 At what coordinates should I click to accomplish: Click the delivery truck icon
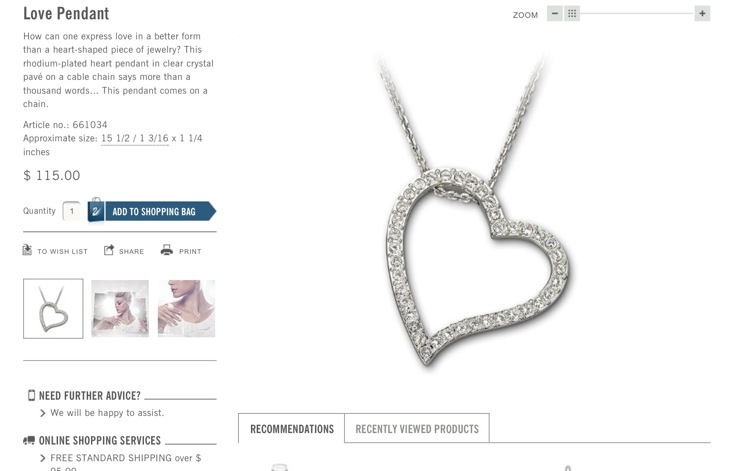click(x=29, y=440)
